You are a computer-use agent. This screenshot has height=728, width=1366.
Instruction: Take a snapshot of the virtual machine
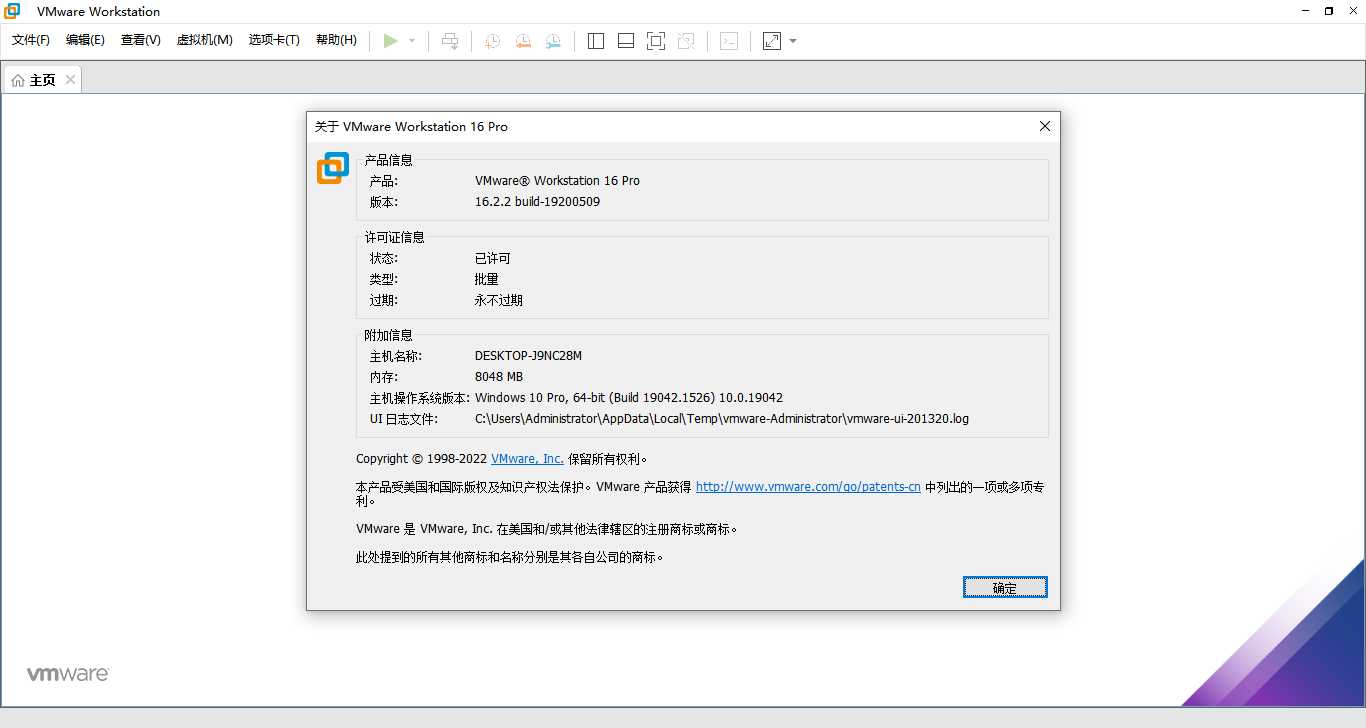point(491,40)
